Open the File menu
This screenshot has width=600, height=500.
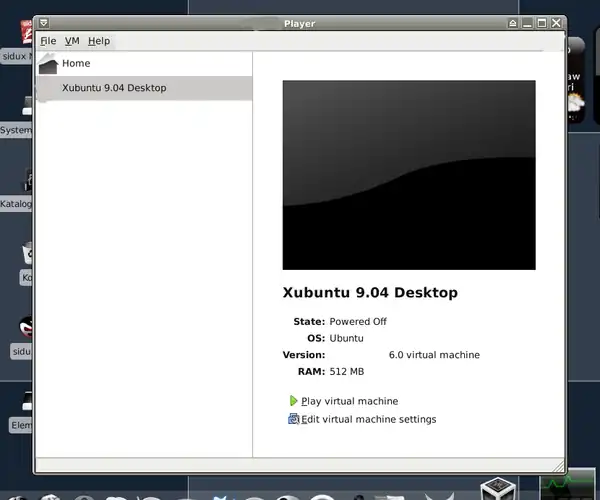[48, 41]
